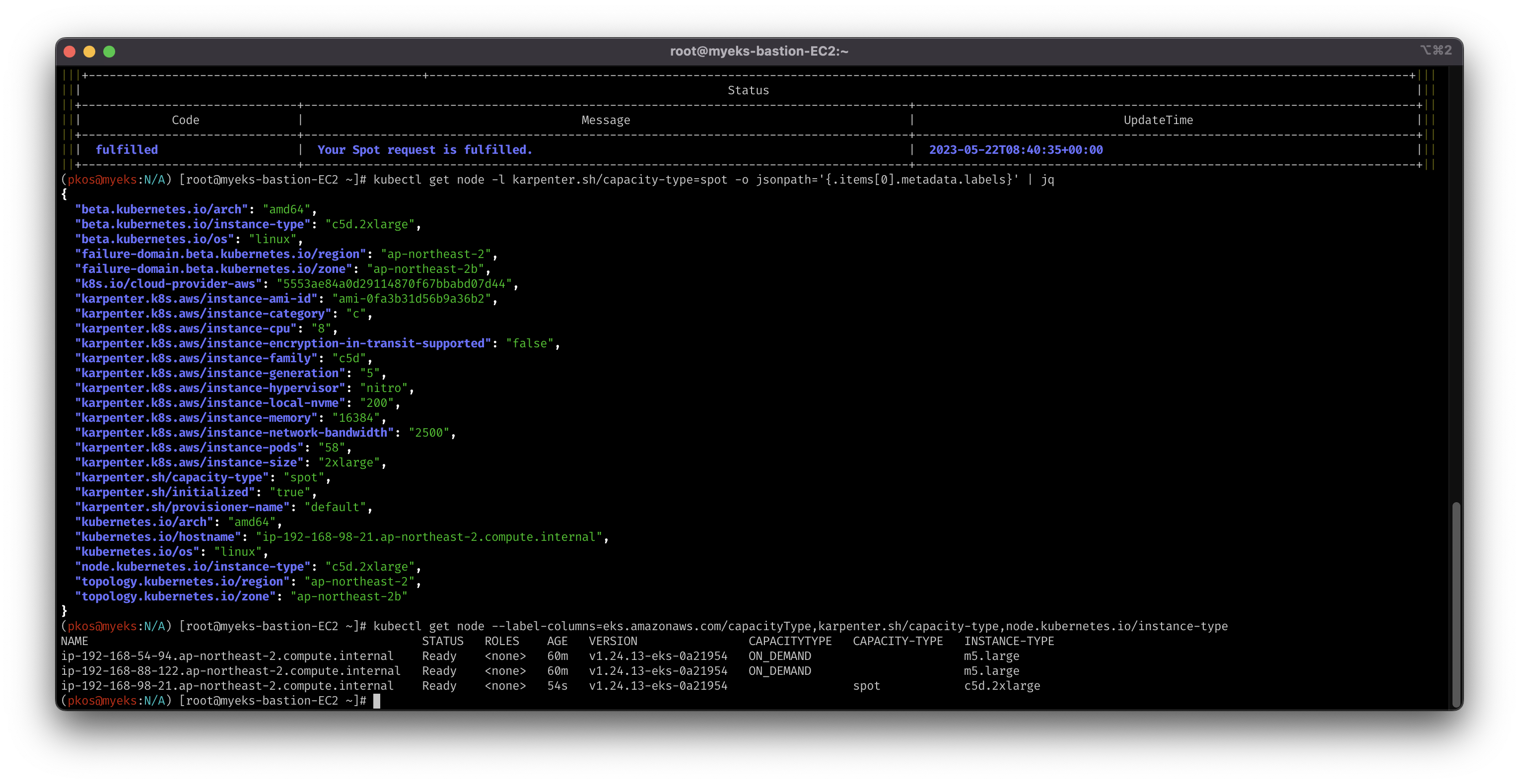Click the encryption-in-transit-supported "false" value
Screen dimensions: 1519x784
(530, 343)
